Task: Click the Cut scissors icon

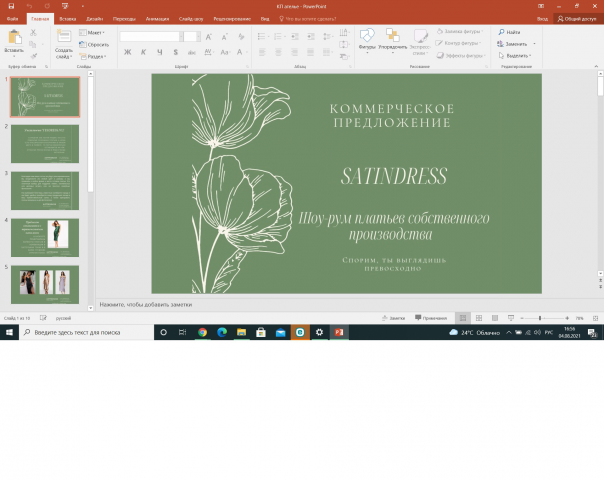Action: tap(34, 33)
